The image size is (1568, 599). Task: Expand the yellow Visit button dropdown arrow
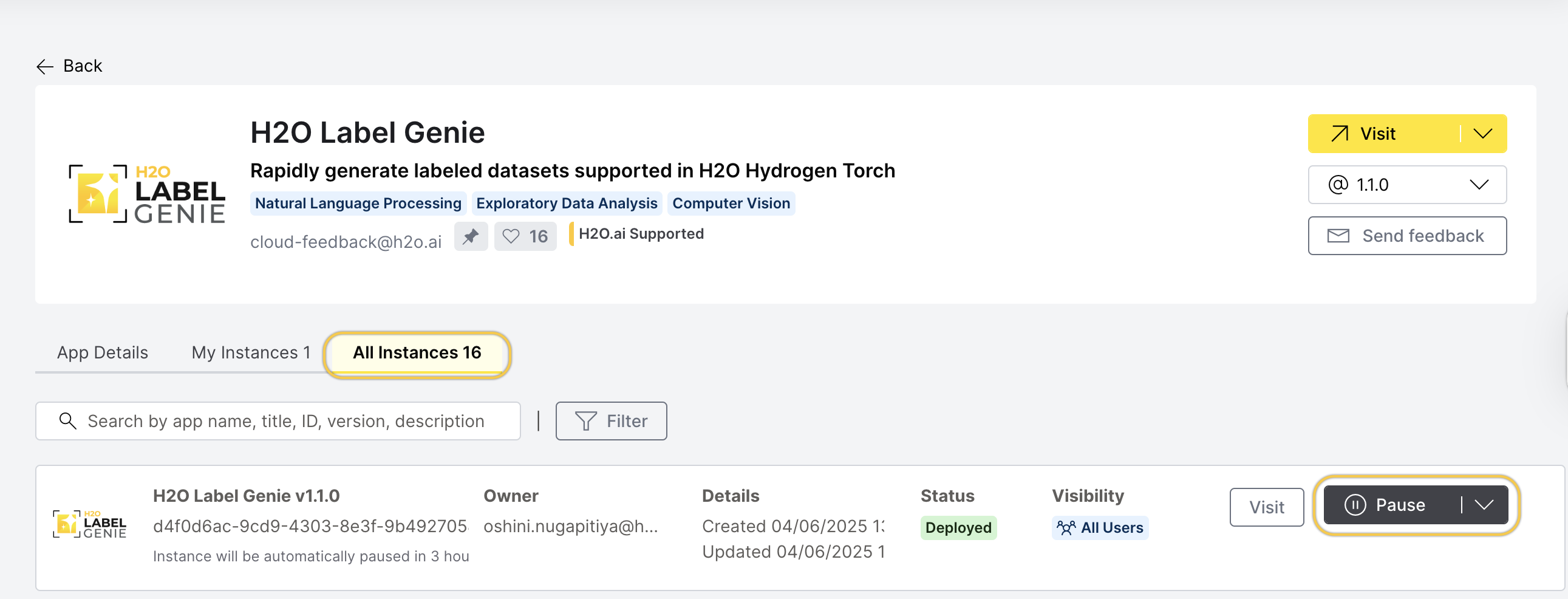tap(1482, 134)
